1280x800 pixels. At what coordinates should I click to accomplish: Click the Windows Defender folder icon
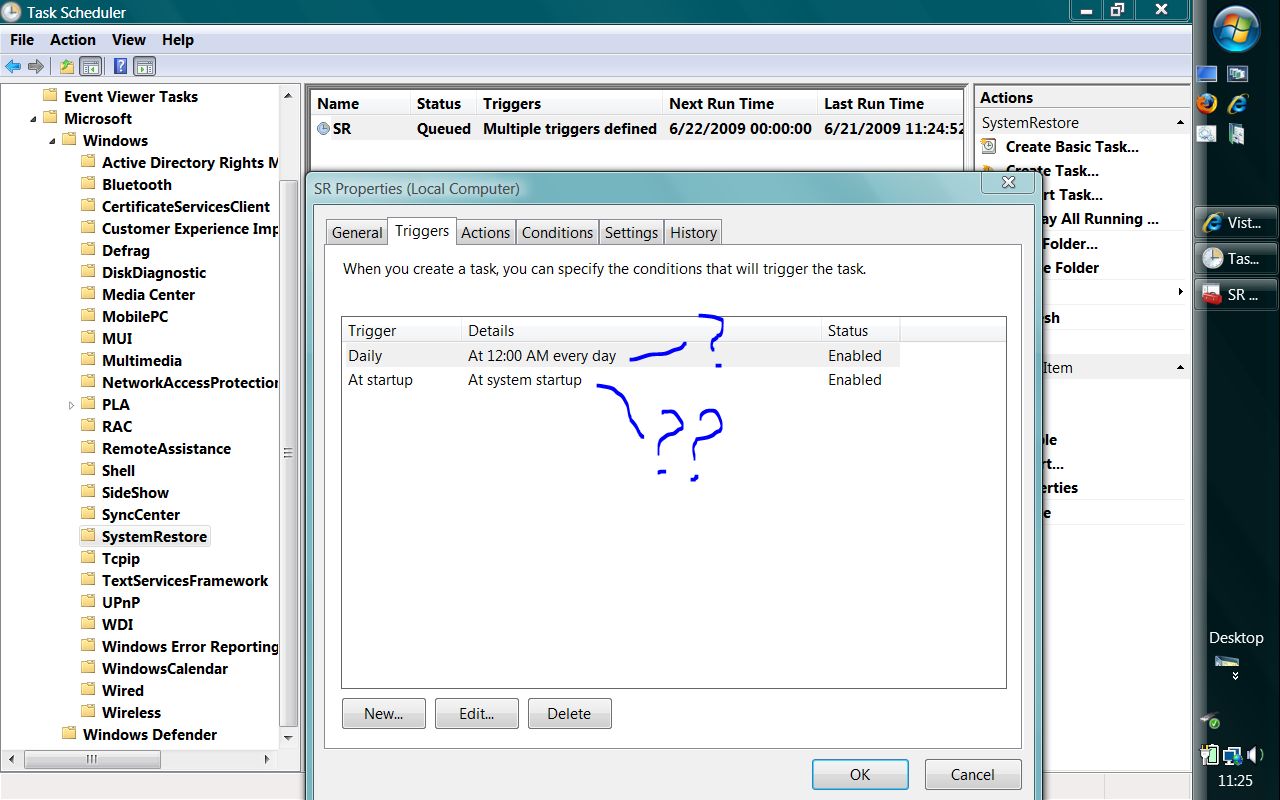tap(69, 734)
